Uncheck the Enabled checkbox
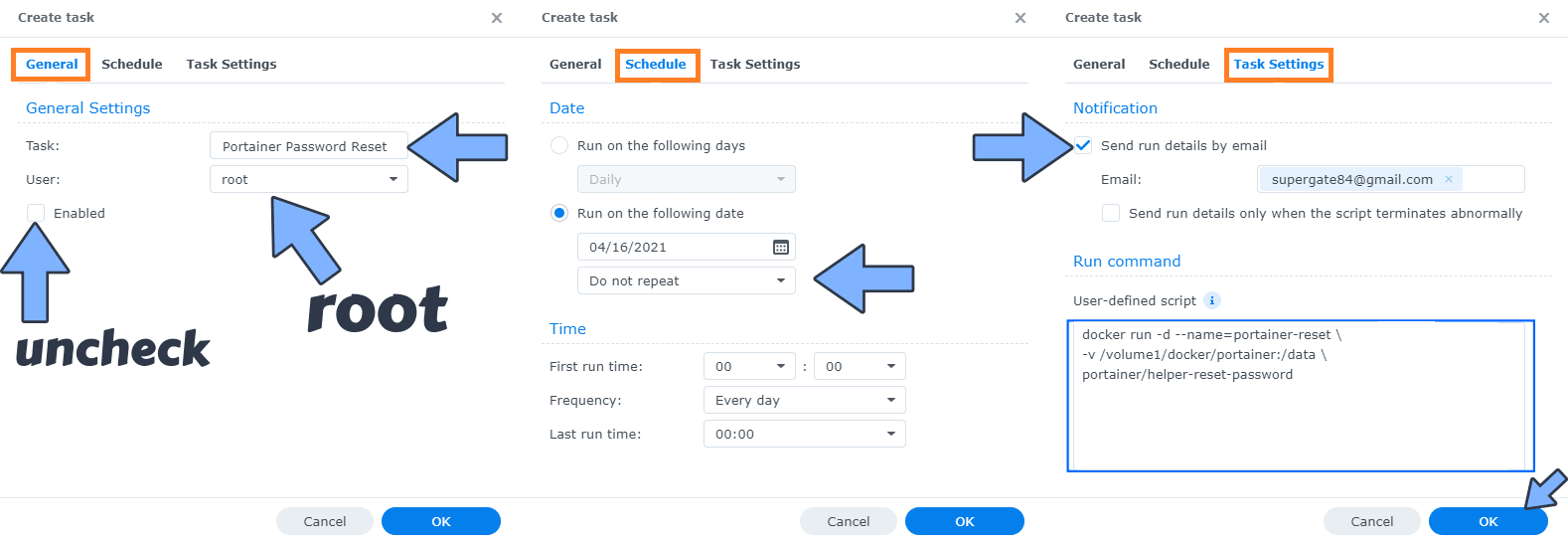The image size is (1568, 546). (36, 213)
